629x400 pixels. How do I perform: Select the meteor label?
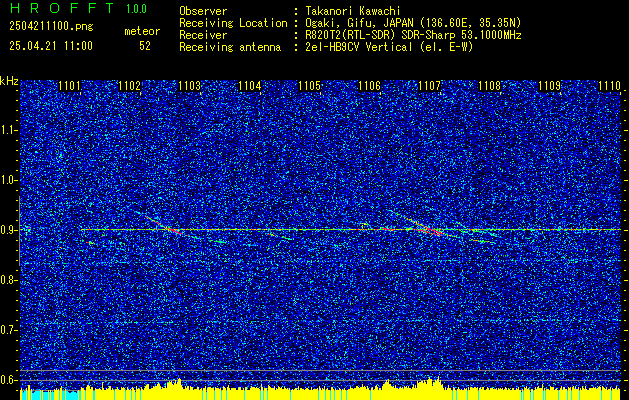pyautogui.click(x=142, y=31)
